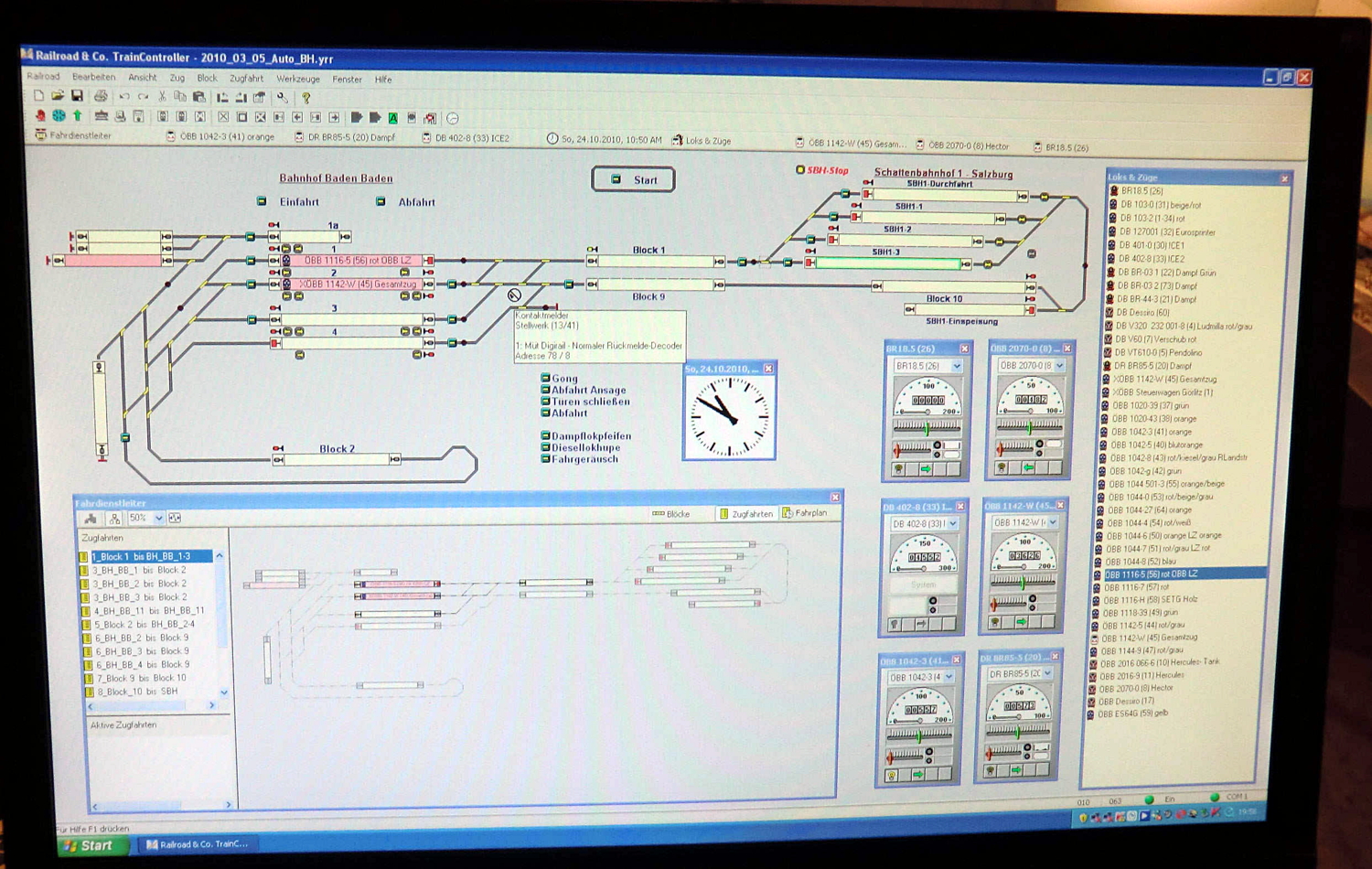Toggle the Fahrgeräusch switch
The width and height of the screenshot is (1372, 869).
[545, 458]
